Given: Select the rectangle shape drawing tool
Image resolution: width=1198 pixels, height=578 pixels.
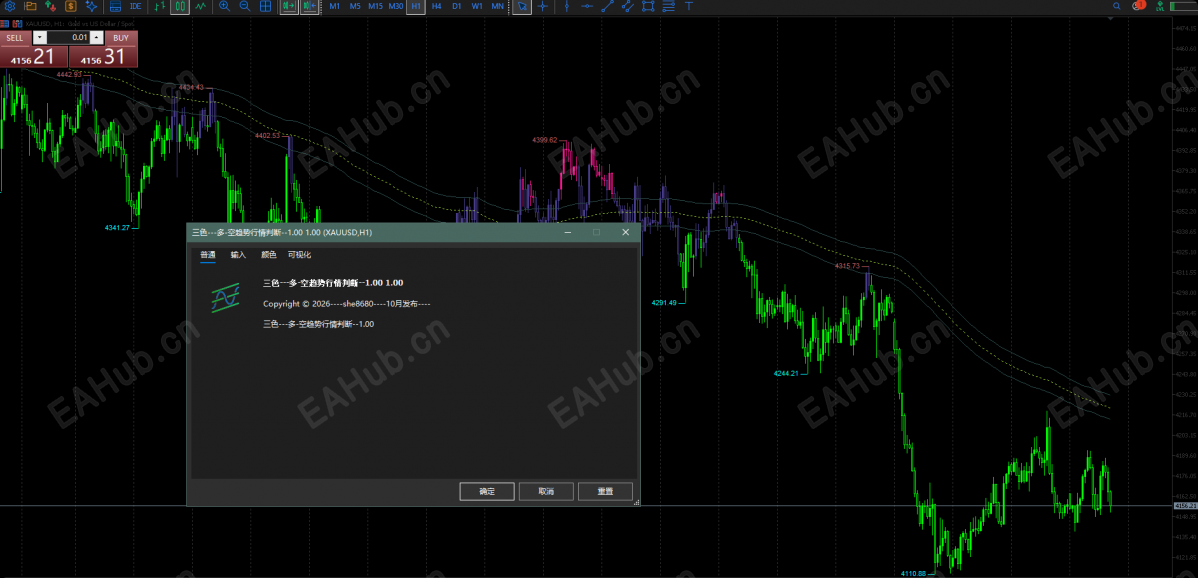Looking at the screenshot, I should pos(648,6).
